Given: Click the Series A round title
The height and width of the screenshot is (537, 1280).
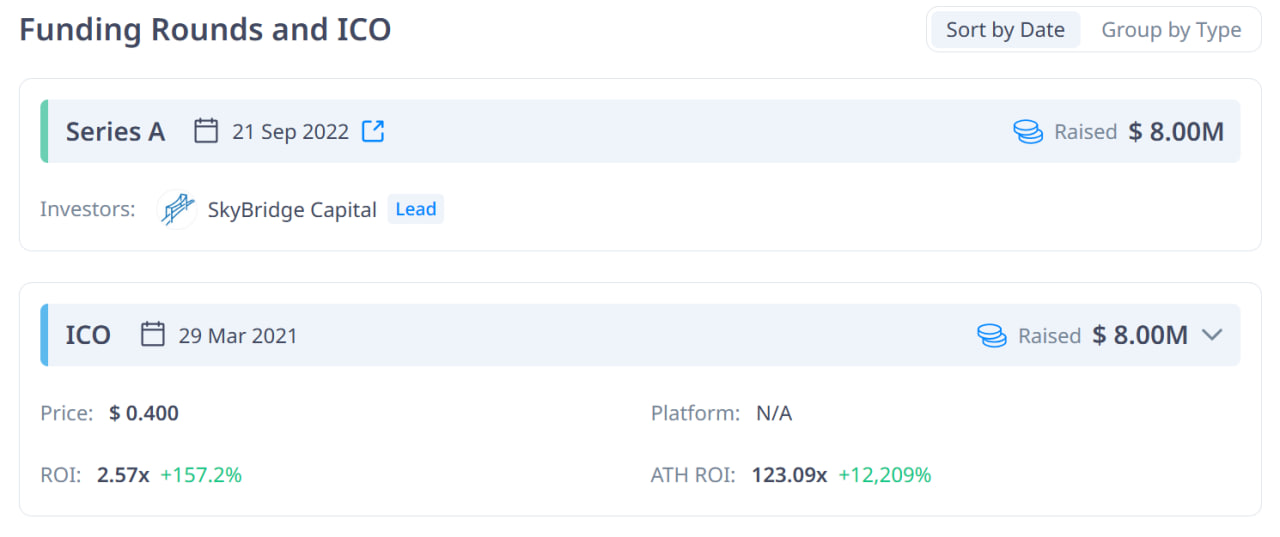Looking at the screenshot, I should (115, 132).
